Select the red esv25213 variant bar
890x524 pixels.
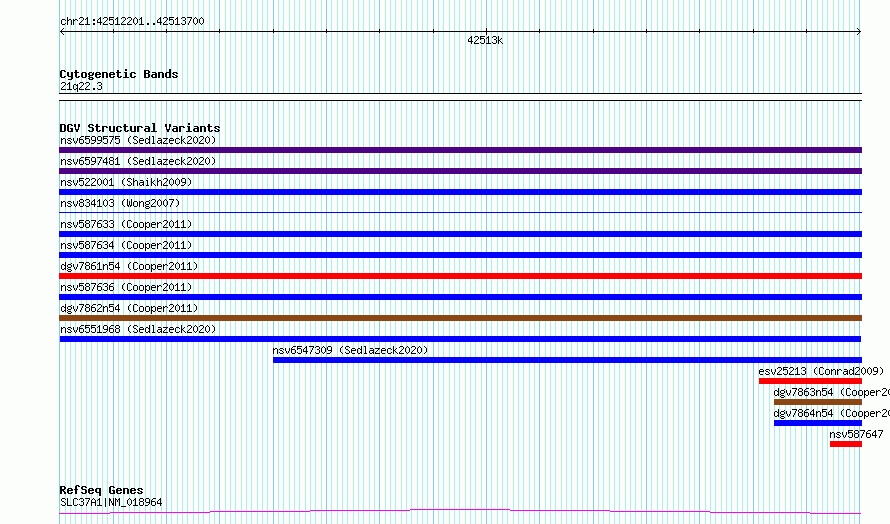pos(810,381)
